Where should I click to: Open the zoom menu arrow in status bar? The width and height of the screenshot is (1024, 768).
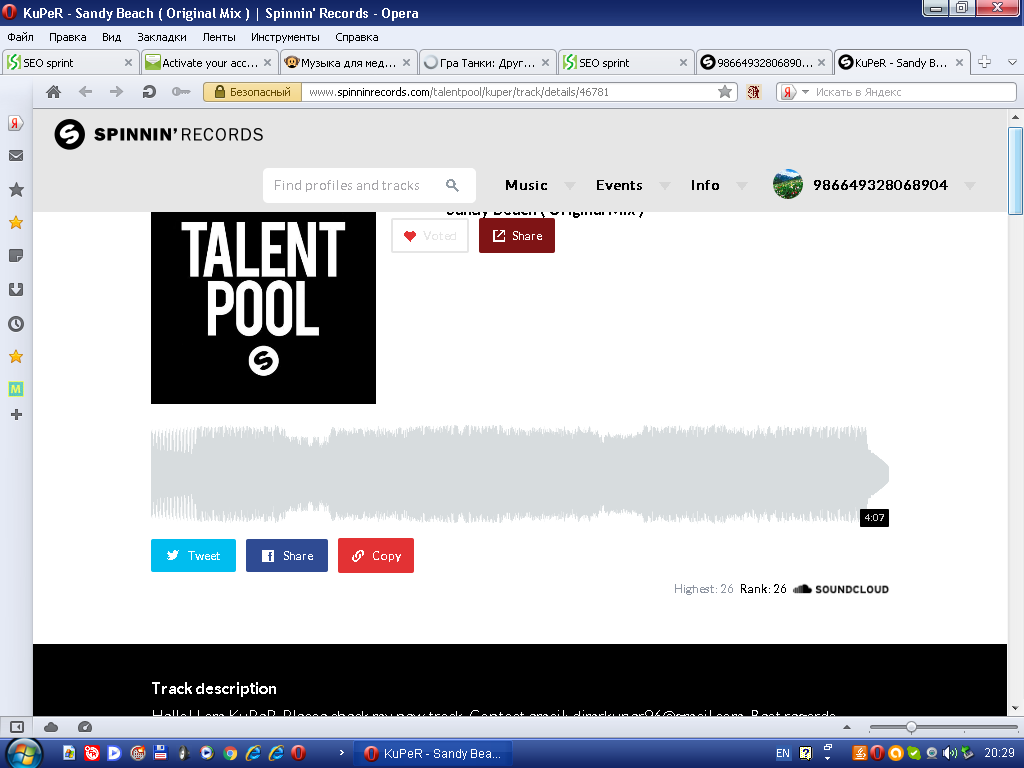click(x=847, y=727)
